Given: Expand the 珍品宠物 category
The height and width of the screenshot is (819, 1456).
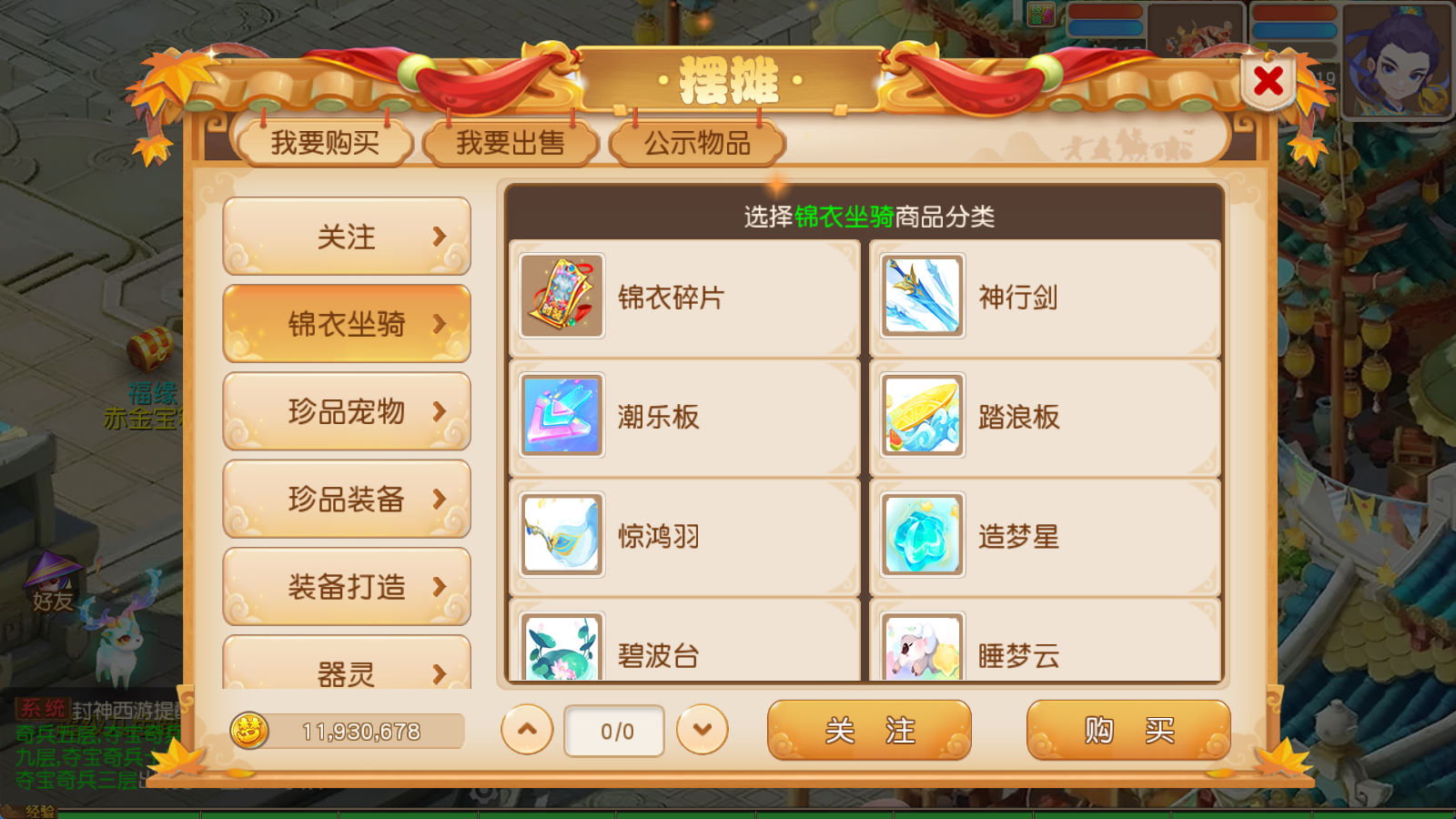Looking at the screenshot, I should pos(347,411).
